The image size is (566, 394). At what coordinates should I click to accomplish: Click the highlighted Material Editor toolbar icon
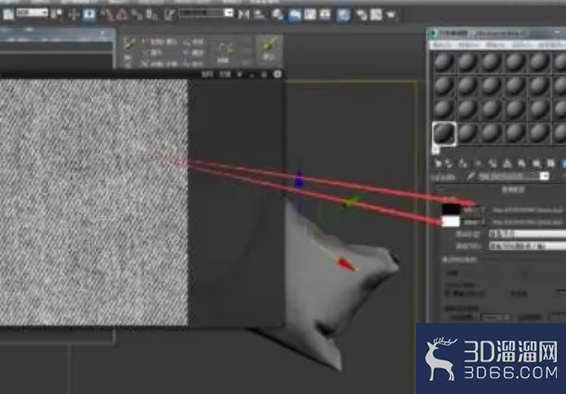343,15
